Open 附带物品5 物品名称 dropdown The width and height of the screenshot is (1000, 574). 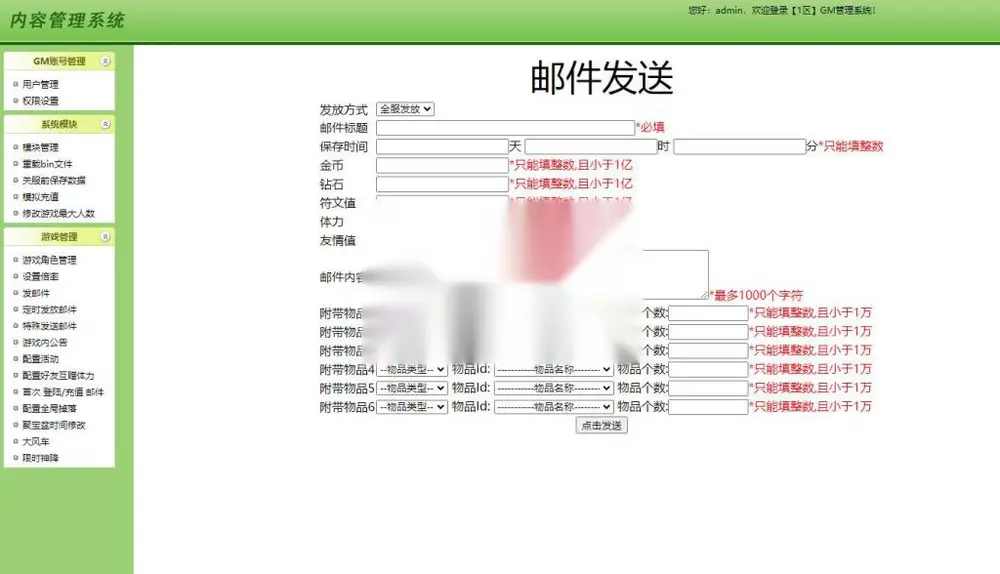click(554, 388)
